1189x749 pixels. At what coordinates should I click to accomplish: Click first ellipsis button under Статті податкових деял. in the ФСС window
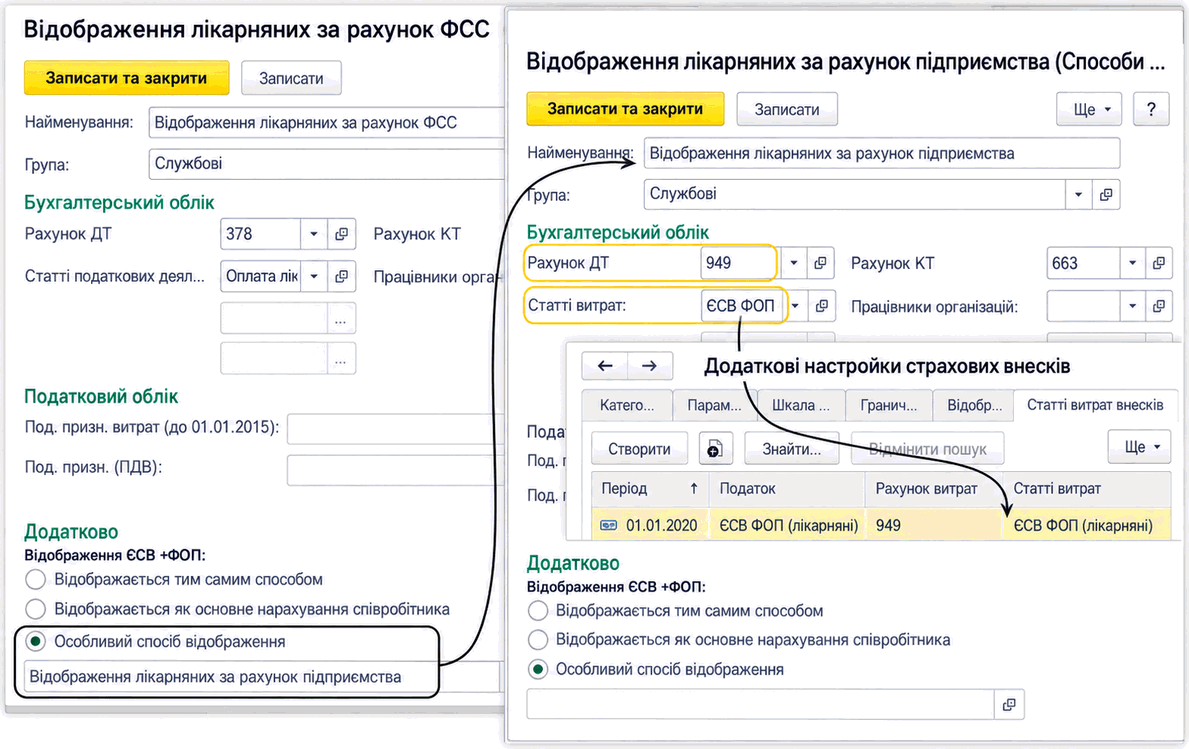click(340, 319)
